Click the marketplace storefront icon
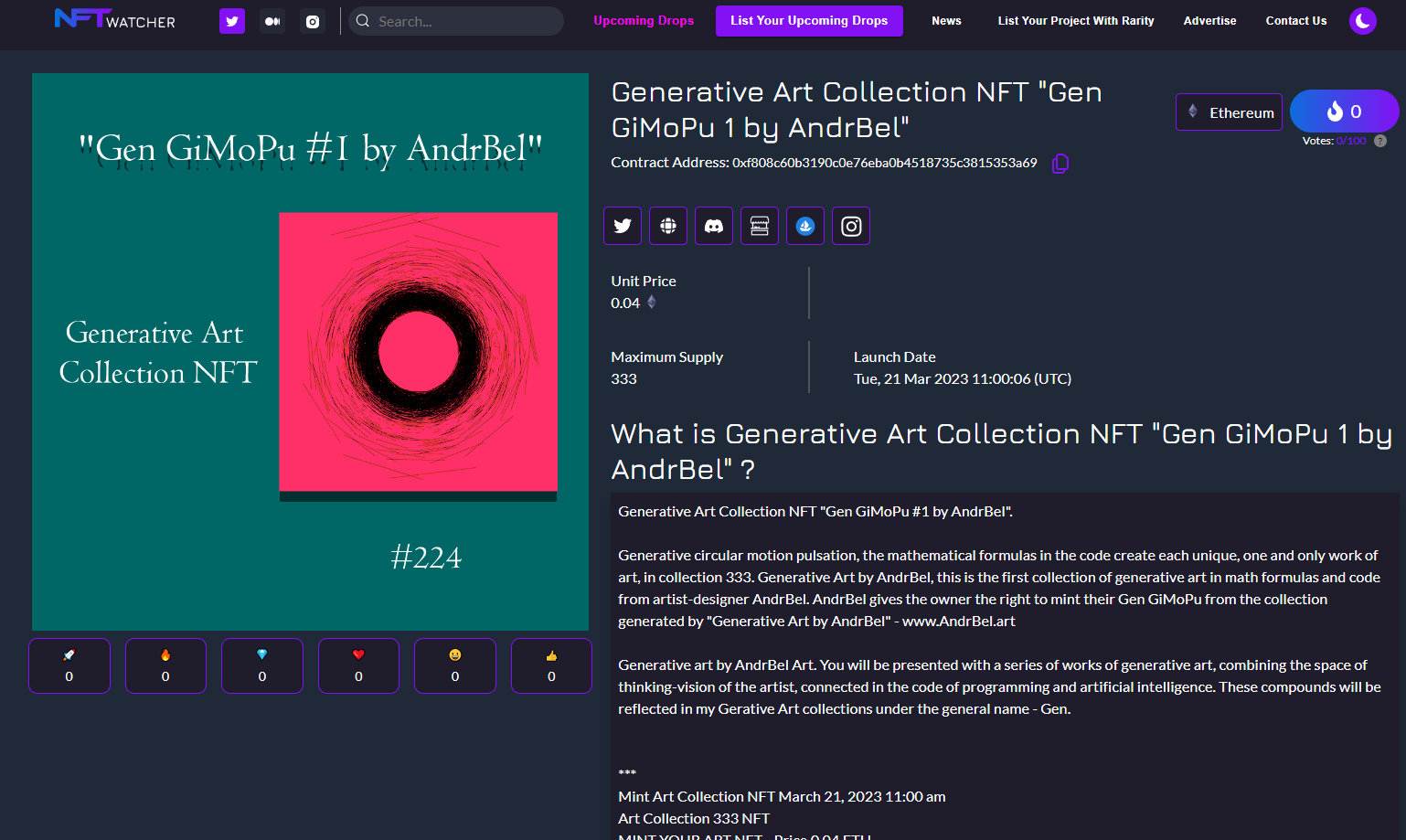Image resolution: width=1406 pixels, height=840 pixels. 760,226
